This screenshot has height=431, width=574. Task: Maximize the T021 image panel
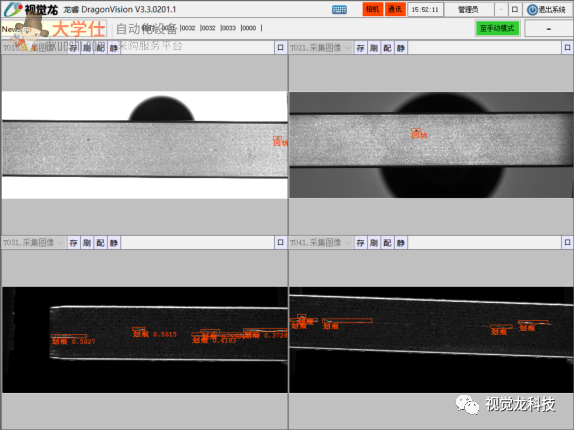[567, 48]
